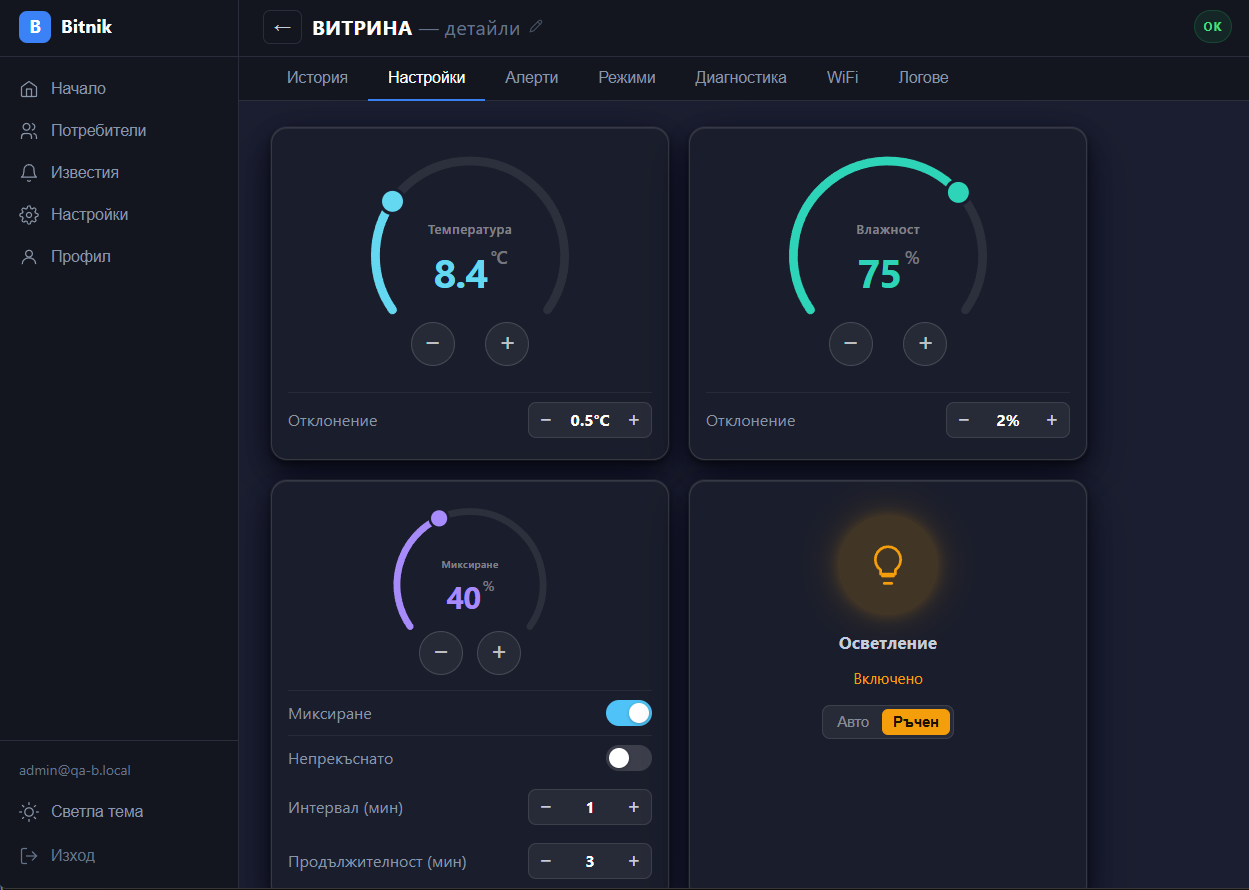Switch lighting mode to Авто
1249x890 pixels.
(x=853, y=722)
